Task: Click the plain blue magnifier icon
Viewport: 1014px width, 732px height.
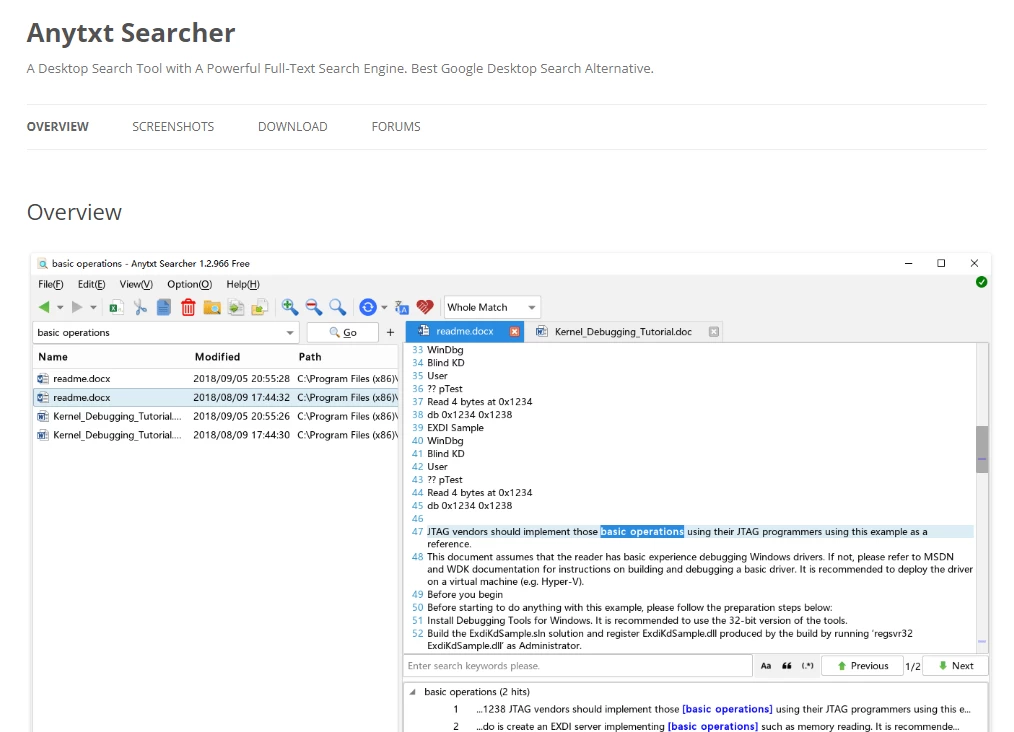Action: pyautogui.click(x=338, y=307)
